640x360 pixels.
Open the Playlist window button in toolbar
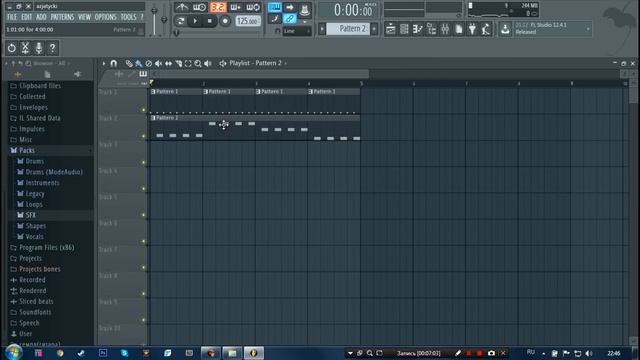coord(391,29)
